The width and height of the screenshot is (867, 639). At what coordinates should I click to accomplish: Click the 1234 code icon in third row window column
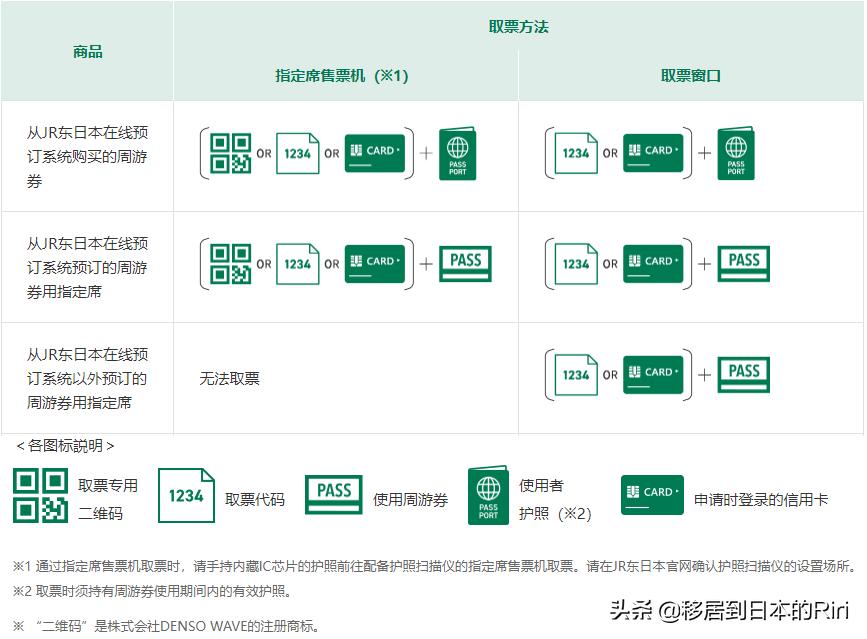[x=576, y=373]
